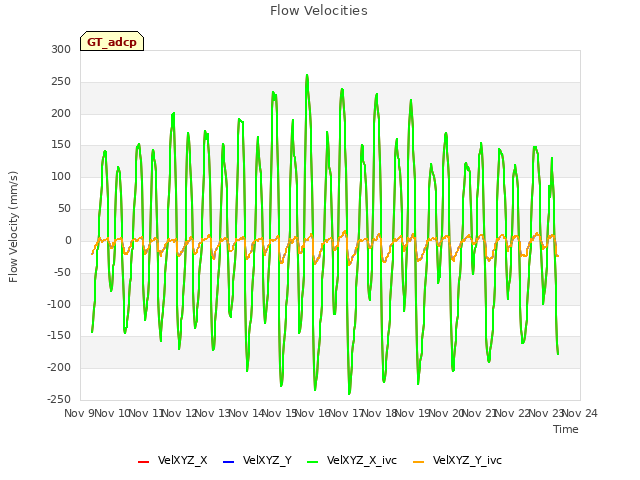Click the 100 y-axis tick label

tap(61, 177)
